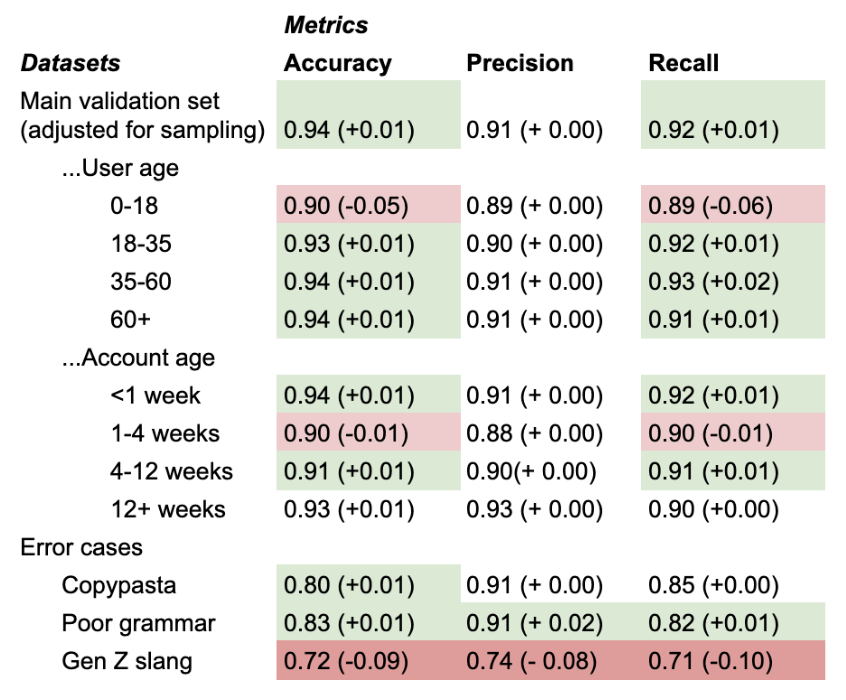Click the Copypasta accuracy cell
Screen dimensions: 846x700
348,585
